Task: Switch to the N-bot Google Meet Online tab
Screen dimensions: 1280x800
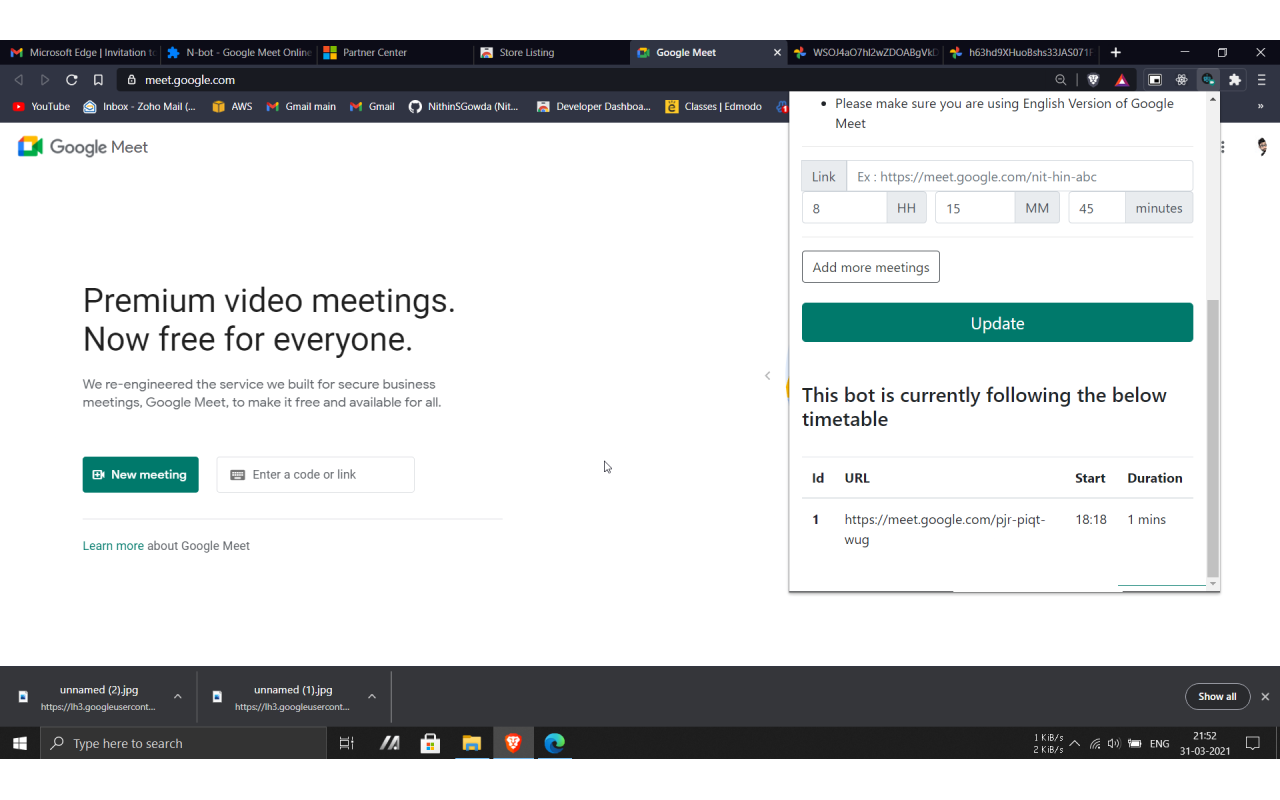Action: click(x=239, y=52)
